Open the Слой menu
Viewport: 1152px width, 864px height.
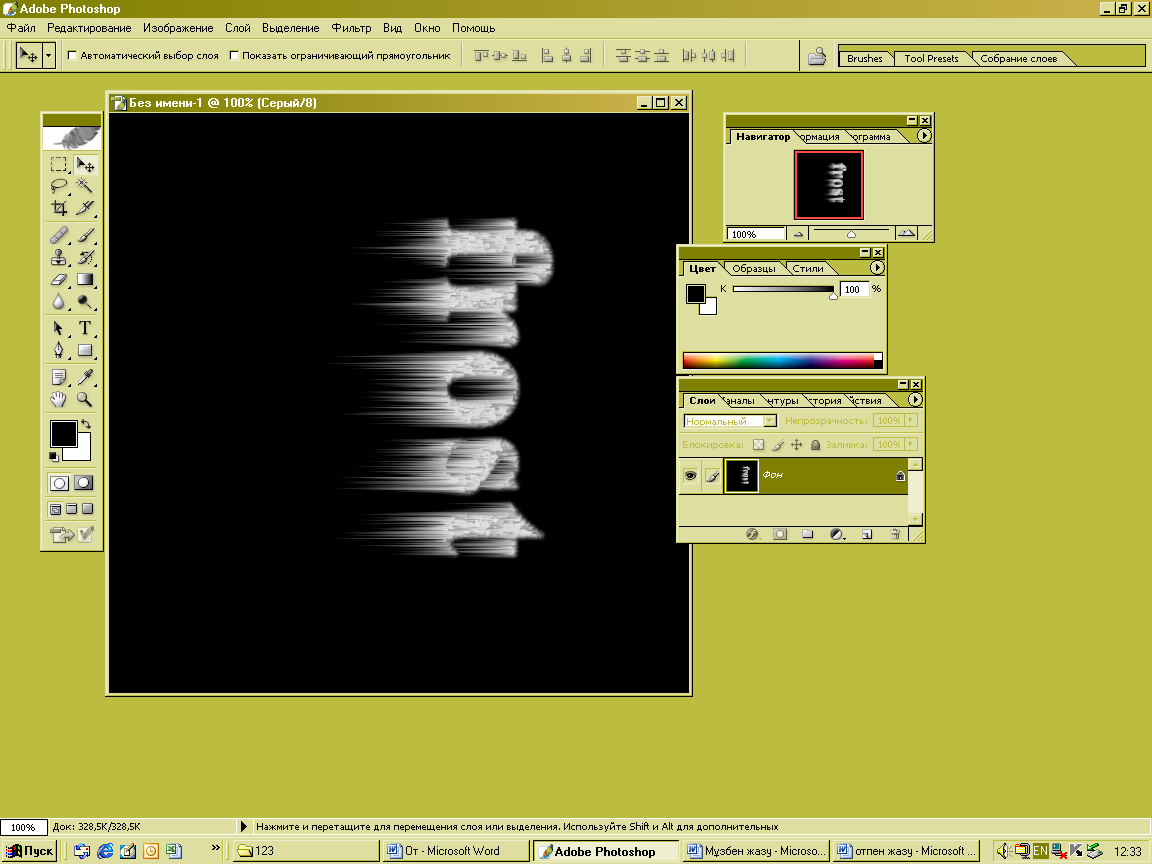point(237,28)
